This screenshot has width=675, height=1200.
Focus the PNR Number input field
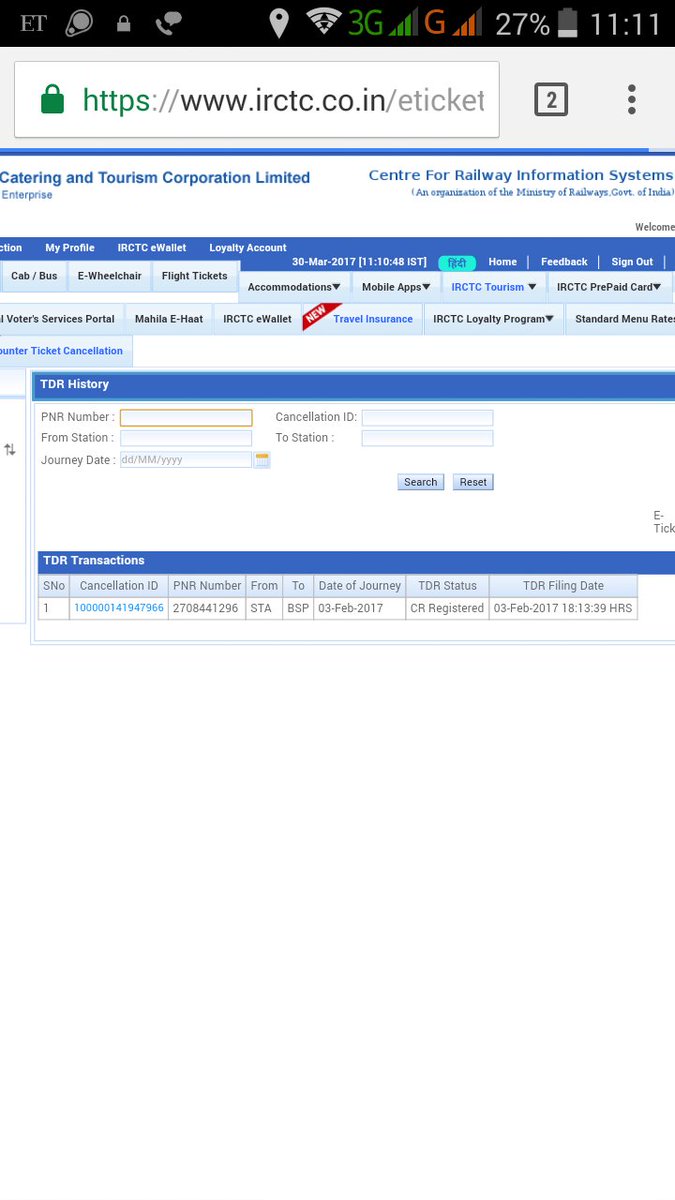pos(186,418)
